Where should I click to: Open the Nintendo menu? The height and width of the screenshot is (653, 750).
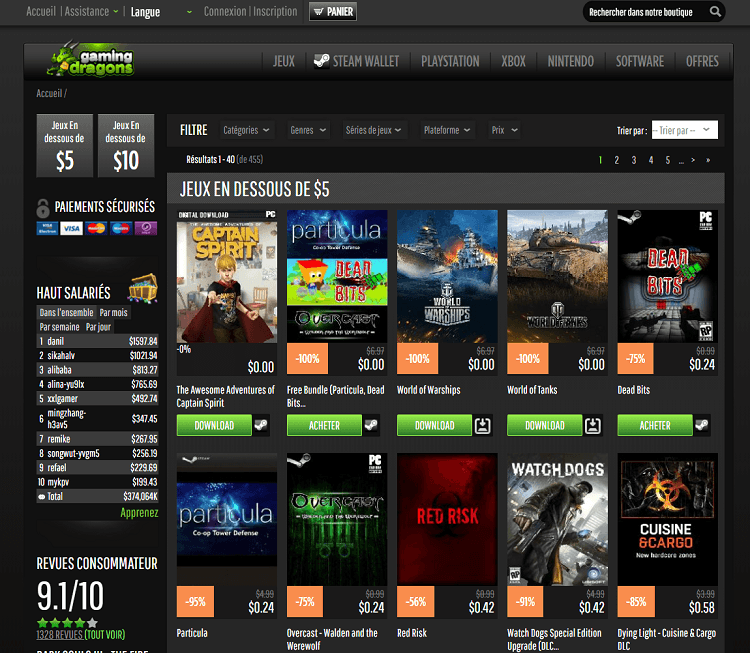pyautogui.click(x=571, y=61)
